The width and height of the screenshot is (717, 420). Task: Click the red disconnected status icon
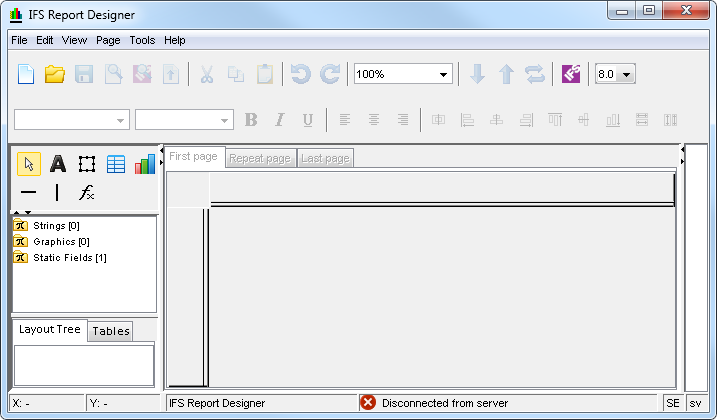pos(368,403)
